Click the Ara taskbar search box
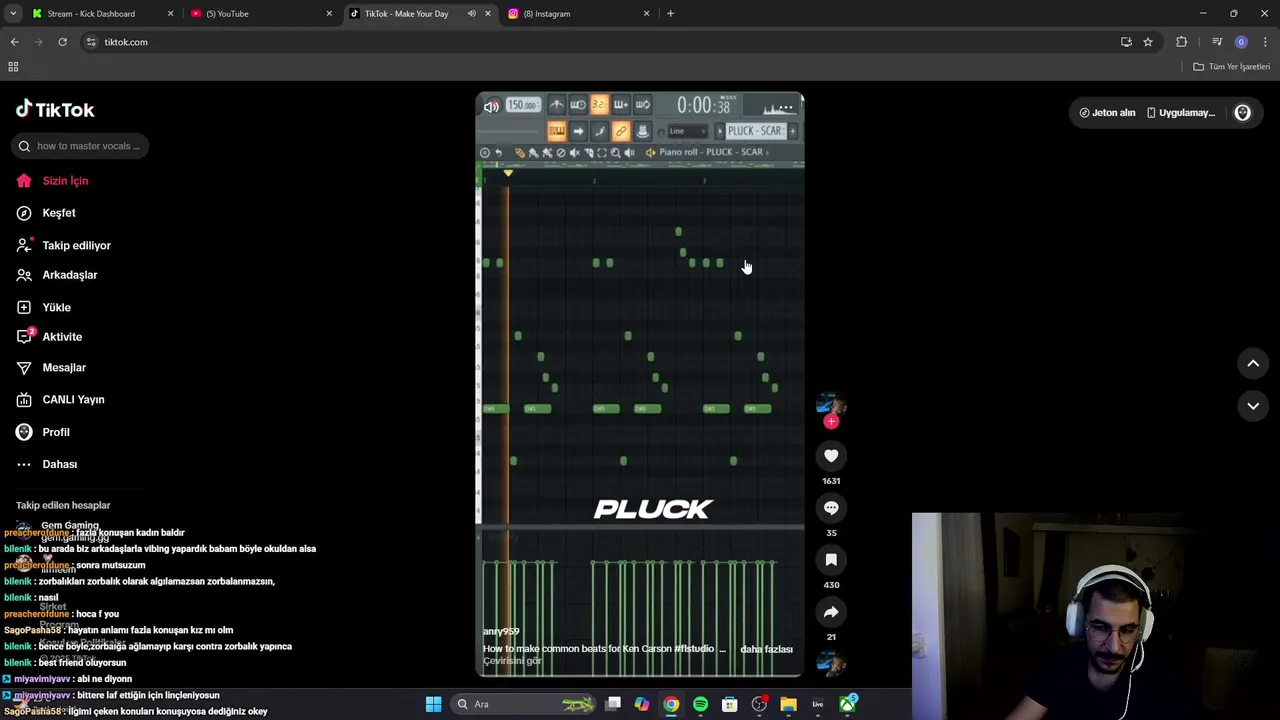This screenshot has height=720, width=1280. pyautogui.click(x=522, y=704)
